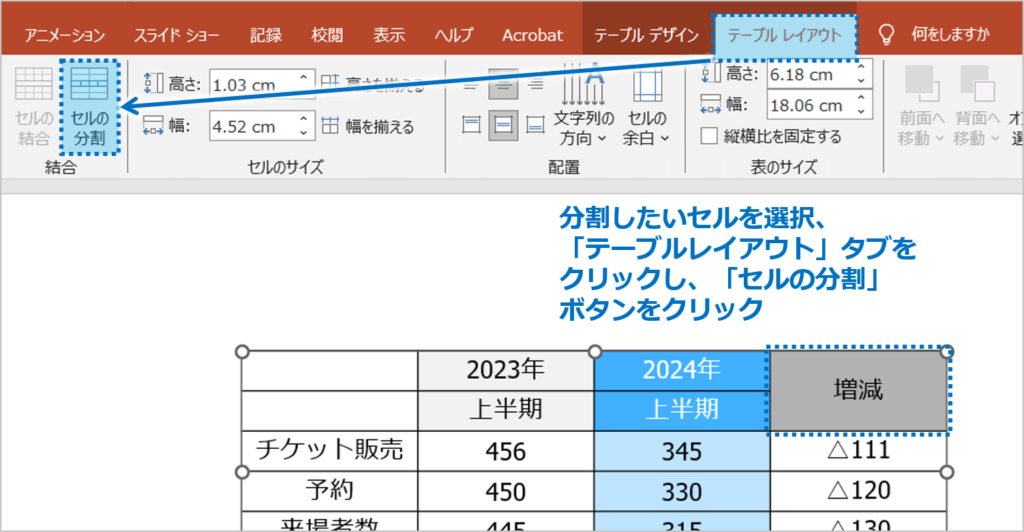Click the table width icon in 表のサイズ group
This screenshot has width=1024, height=532.
(711, 104)
